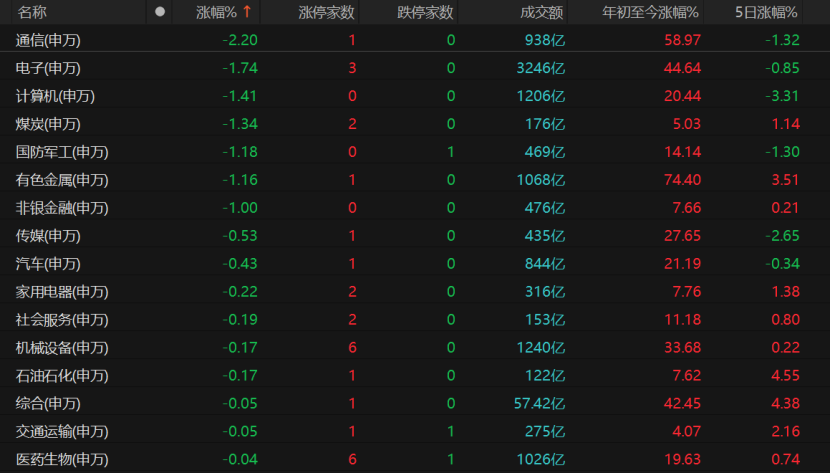830x473 pixels.
Task: Click the -1.74 change value for 电子
Action: point(240,68)
